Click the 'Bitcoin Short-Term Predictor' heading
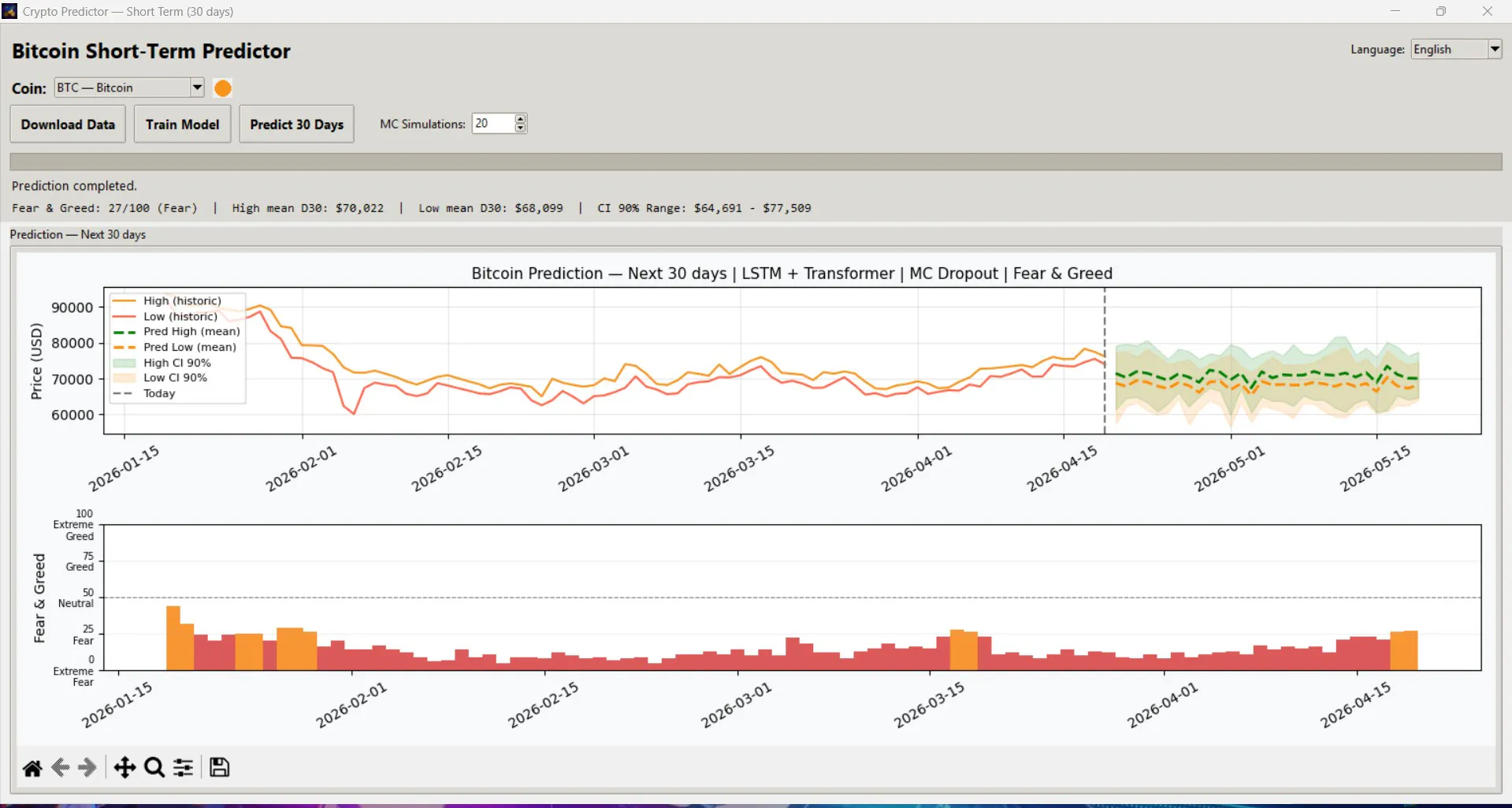This screenshot has width=1512, height=808. click(x=151, y=51)
